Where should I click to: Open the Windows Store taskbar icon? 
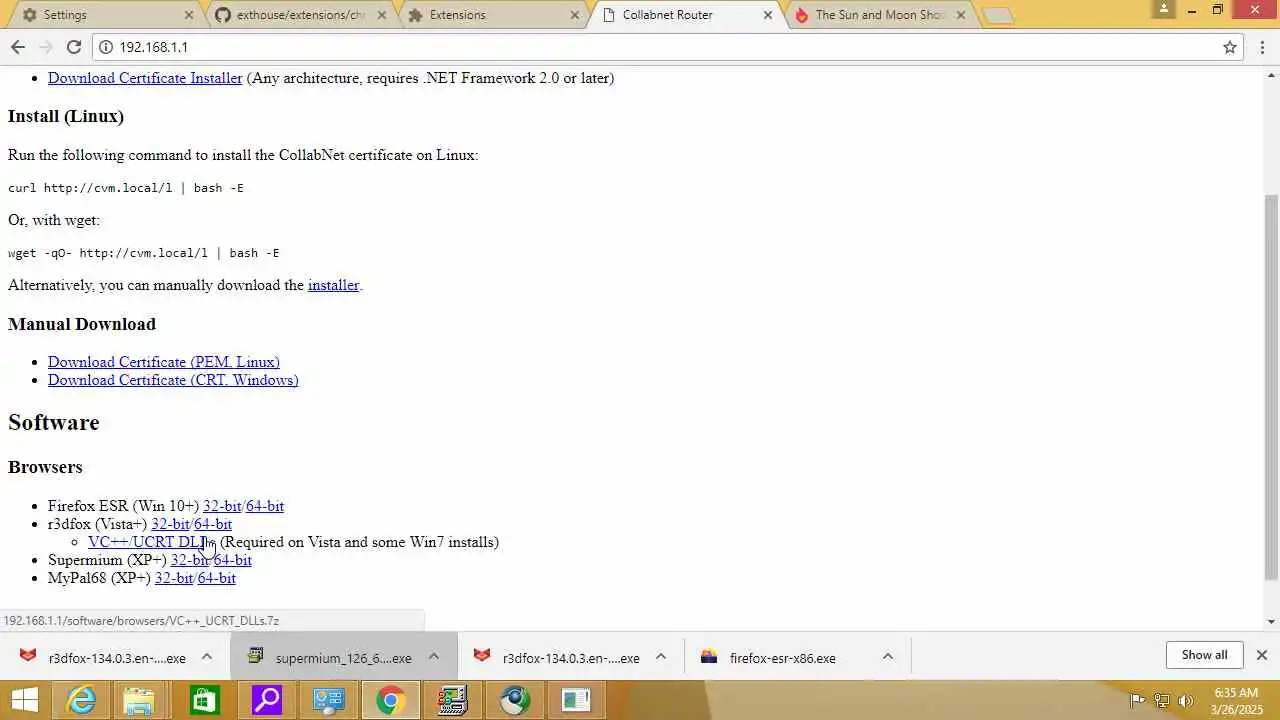tap(204, 700)
